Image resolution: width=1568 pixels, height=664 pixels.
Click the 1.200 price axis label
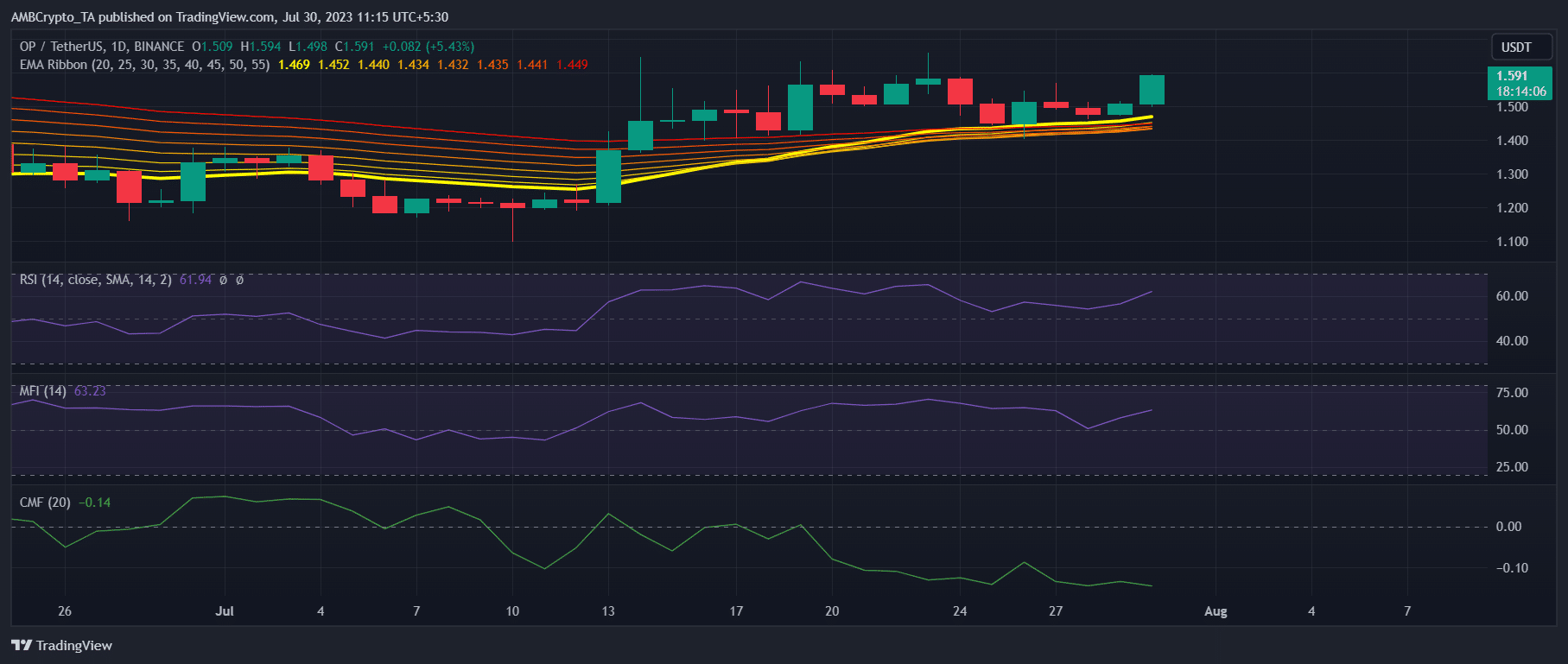coord(1512,208)
